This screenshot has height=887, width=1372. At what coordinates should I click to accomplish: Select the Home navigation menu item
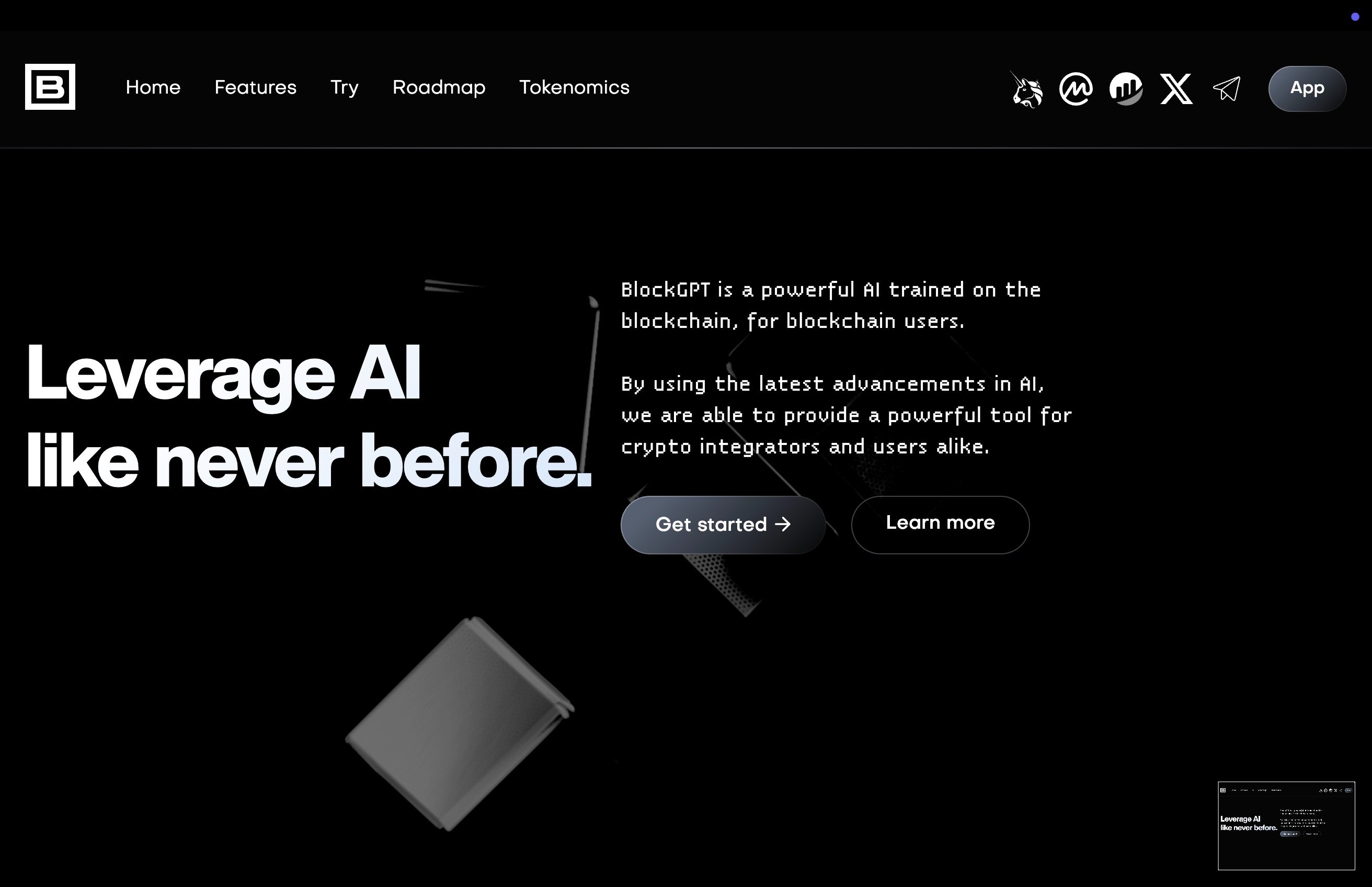coord(153,88)
